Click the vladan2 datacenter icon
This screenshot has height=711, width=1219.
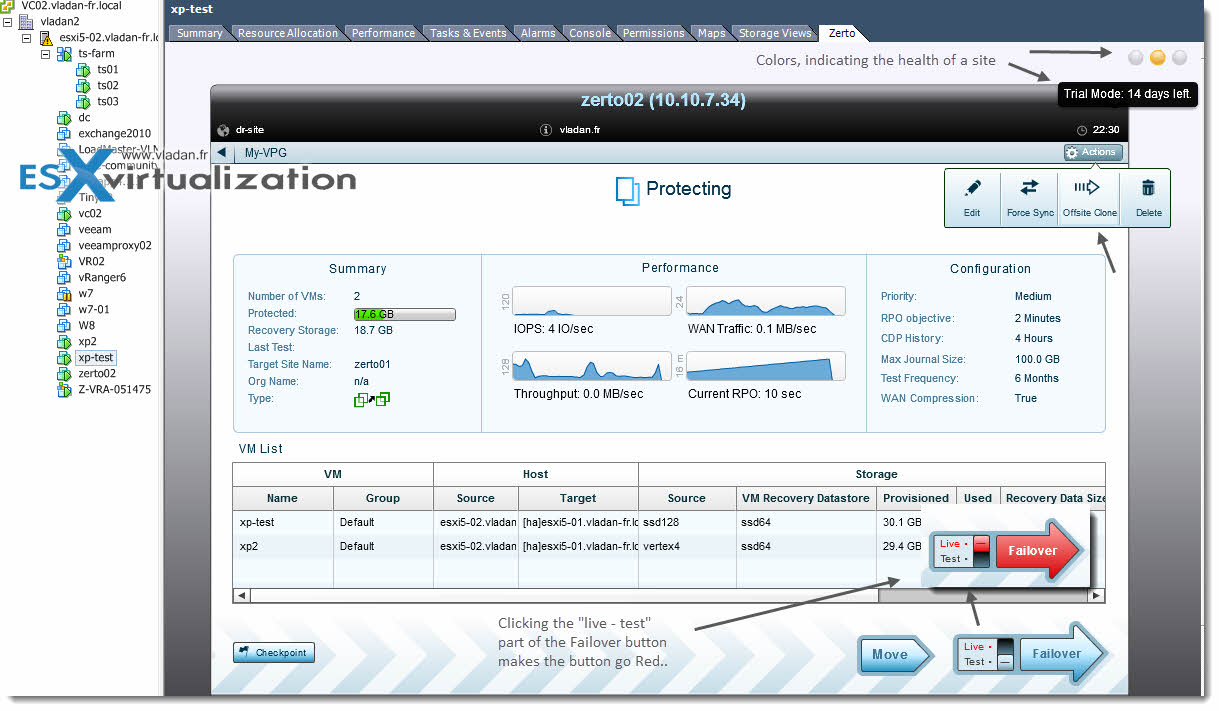(x=27, y=22)
